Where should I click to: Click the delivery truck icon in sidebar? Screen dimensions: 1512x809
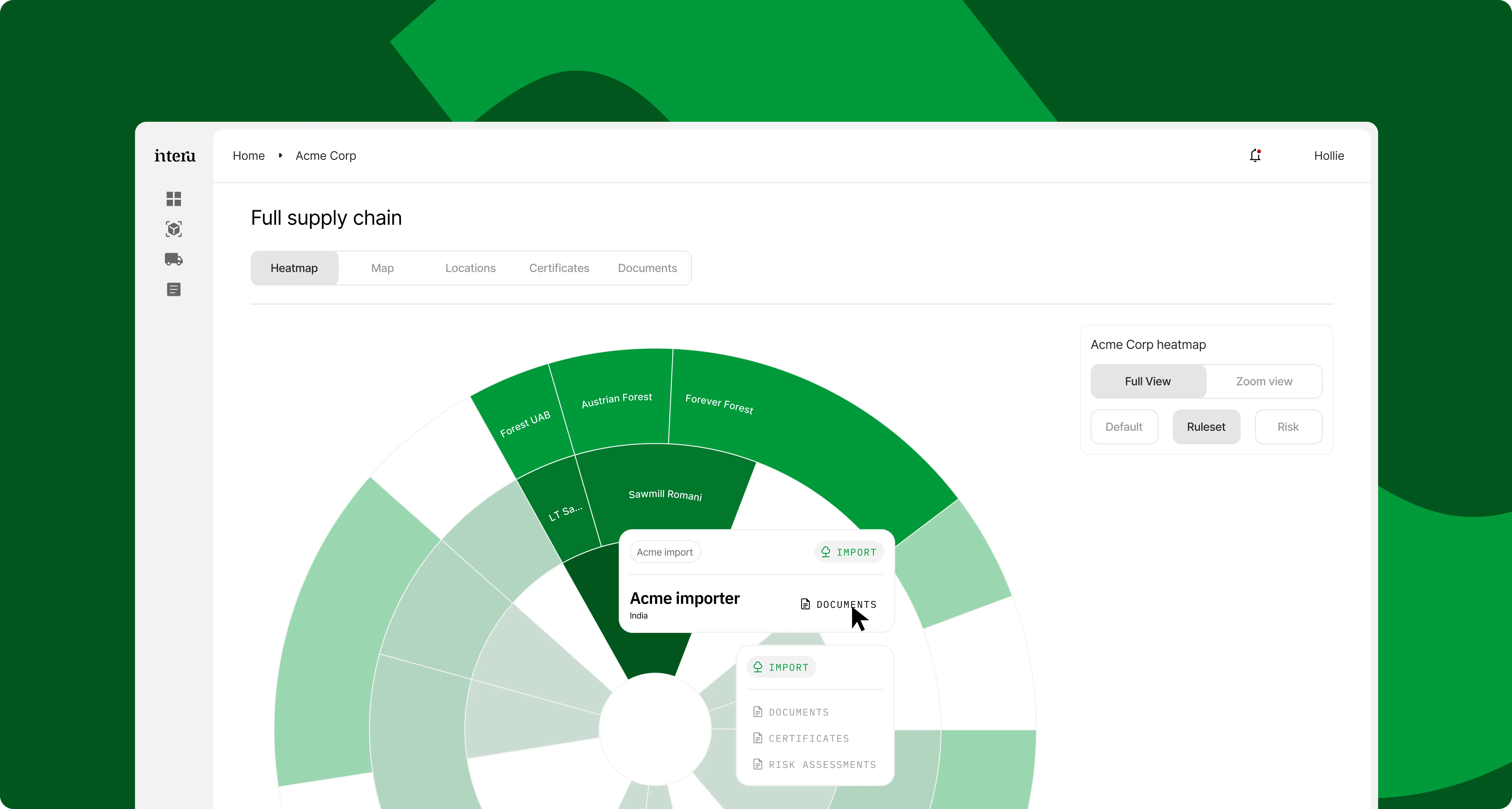(x=174, y=259)
